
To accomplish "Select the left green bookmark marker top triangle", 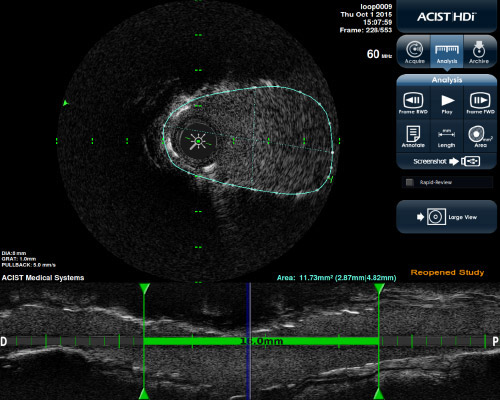I will (144, 289).
